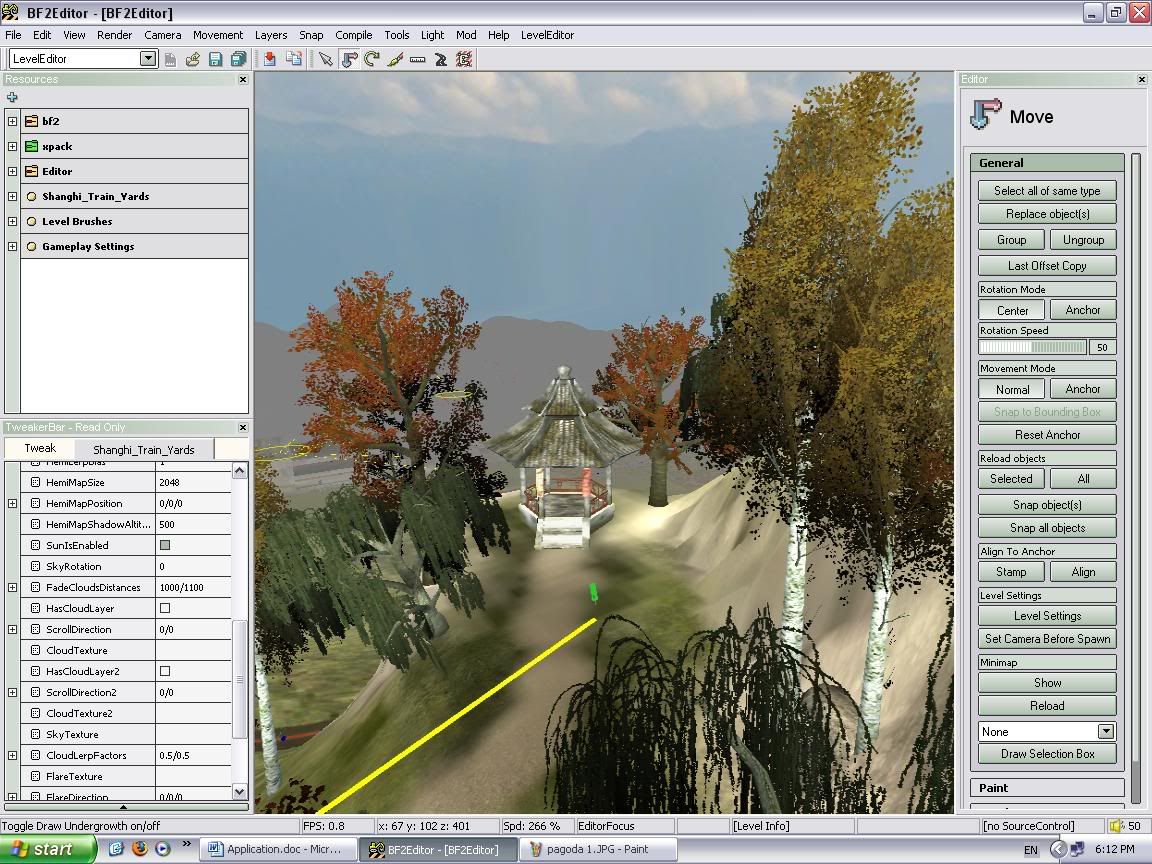The height and width of the screenshot is (864, 1152).
Task: Click the Replace object(s) button
Action: pyautogui.click(x=1047, y=214)
